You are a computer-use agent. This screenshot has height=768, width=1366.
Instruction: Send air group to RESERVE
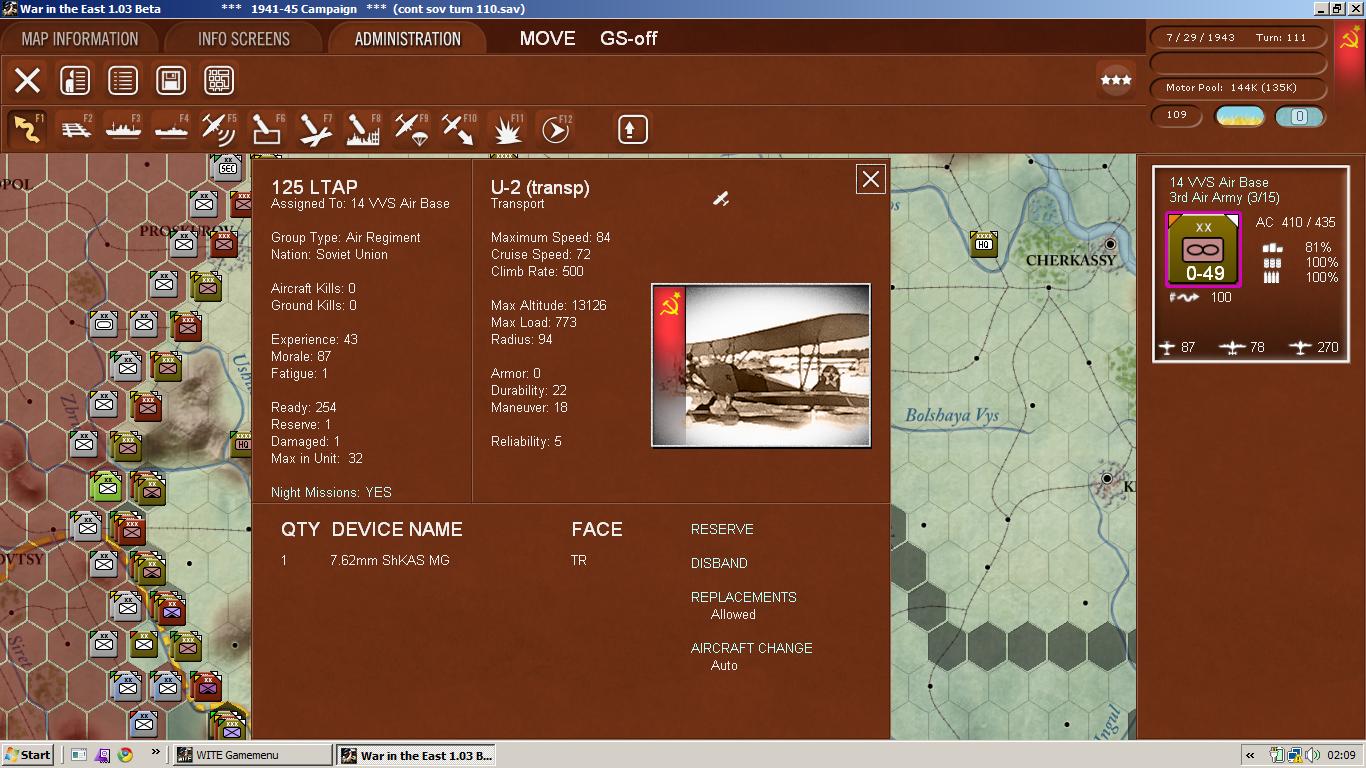(x=722, y=529)
